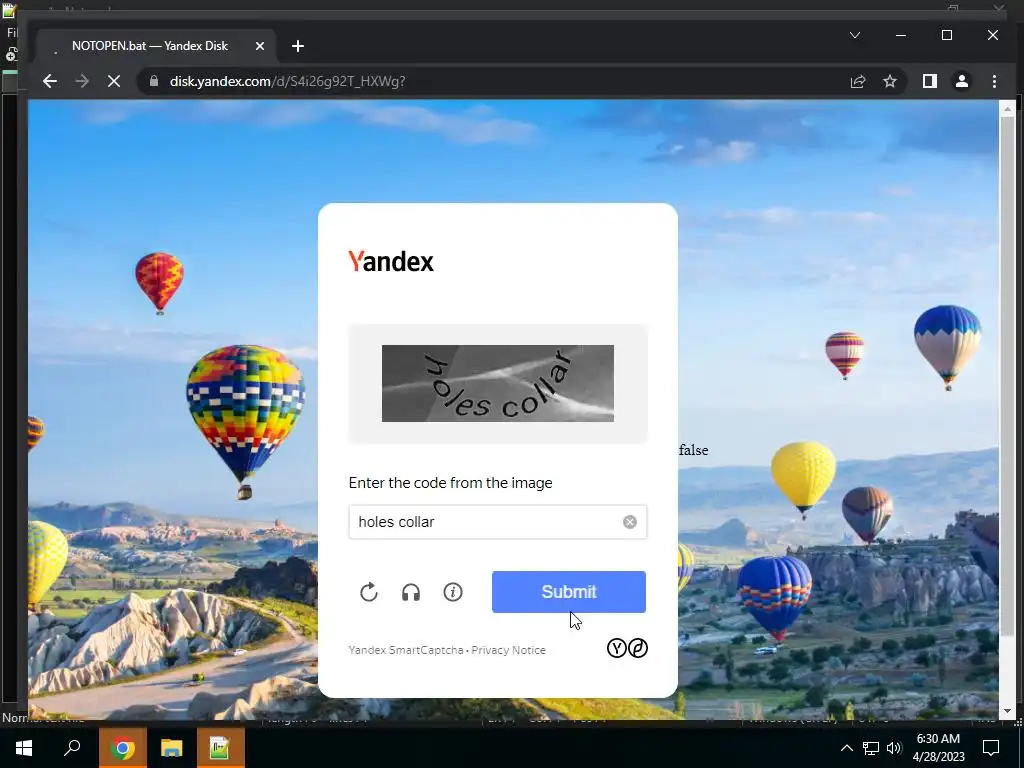Minimize the Chrome window

[x=901, y=35]
